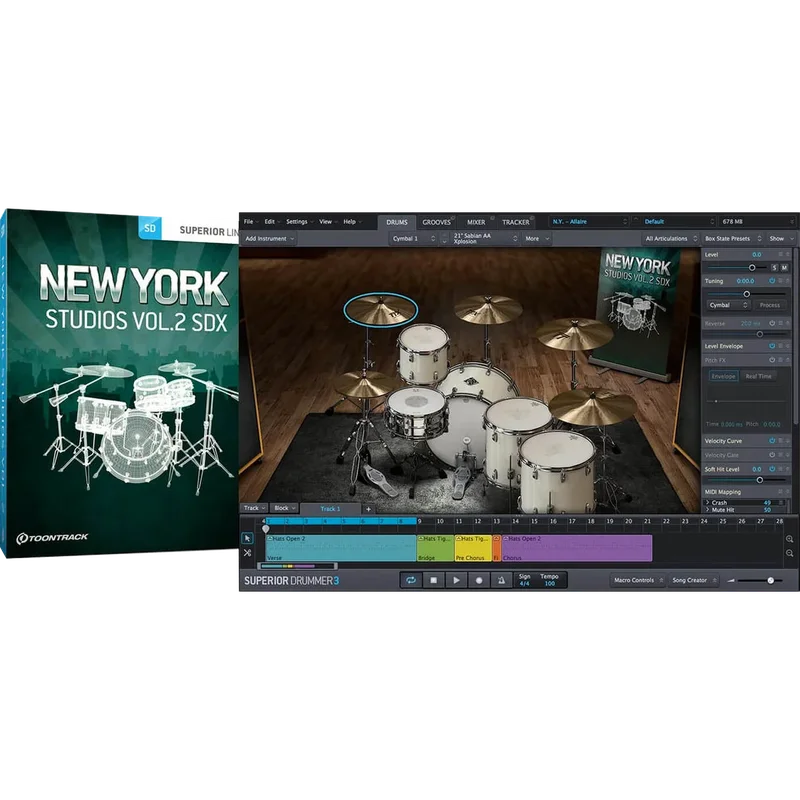Select the green Bridge song block
Viewport: 800px width, 800px height.
(x=435, y=548)
